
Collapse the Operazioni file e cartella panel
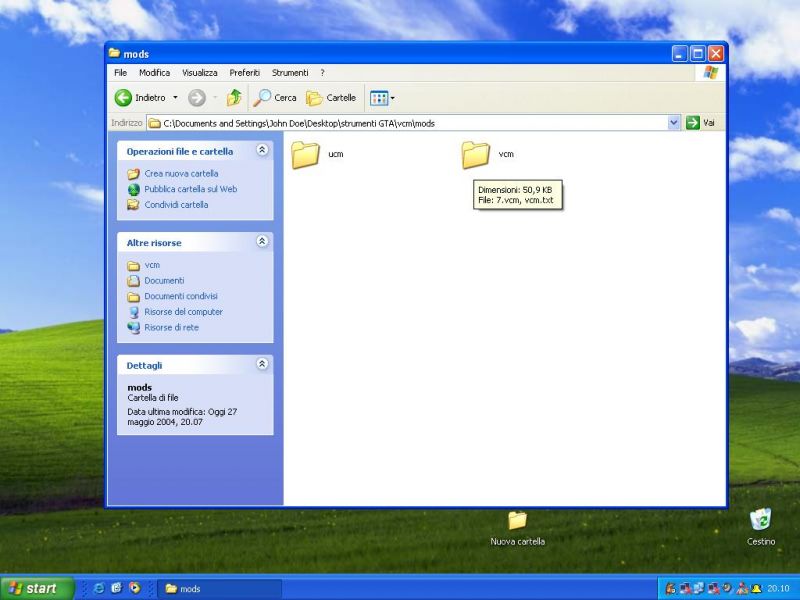tap(262, 150)
